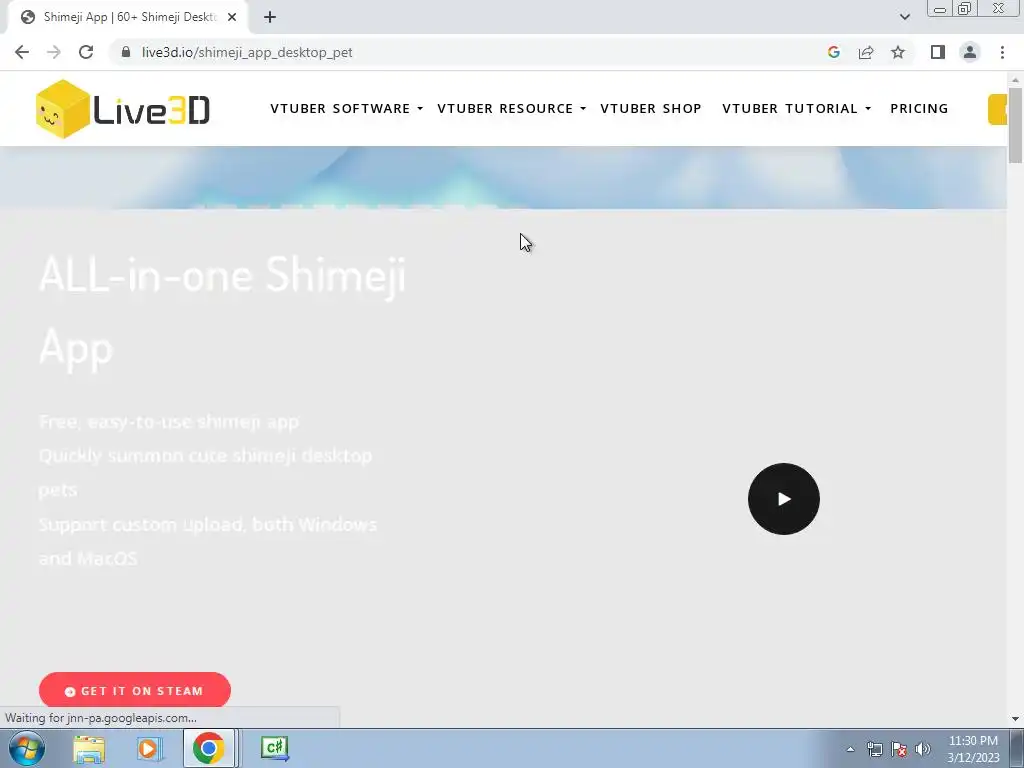Click the Action Center flag icon
Screen dimensions: 1024x768
click(x=899, y=749)
